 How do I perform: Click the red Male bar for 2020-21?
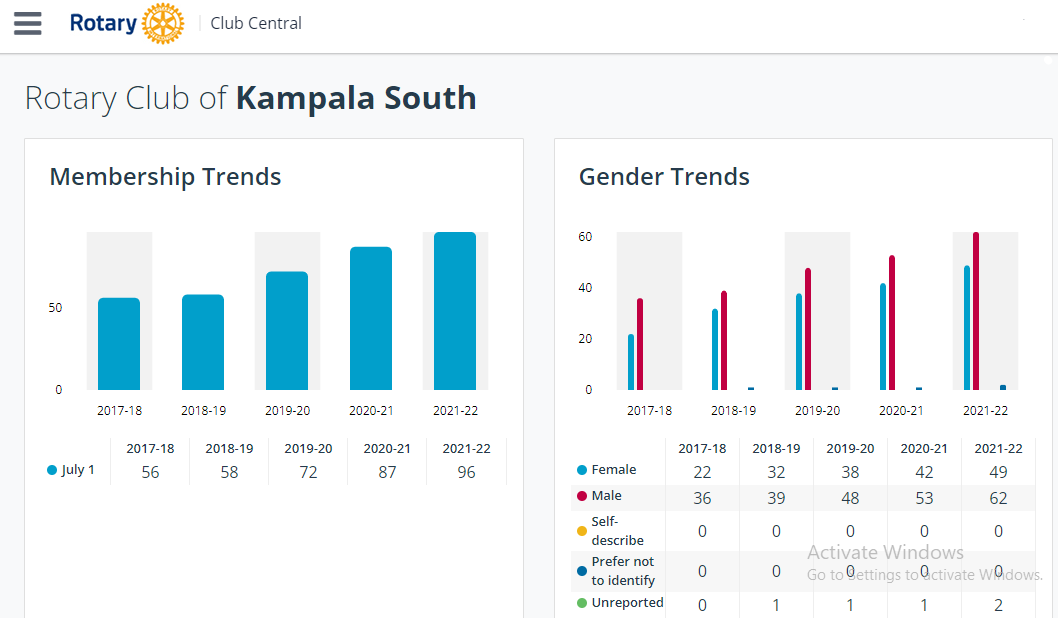pos(892,322)
